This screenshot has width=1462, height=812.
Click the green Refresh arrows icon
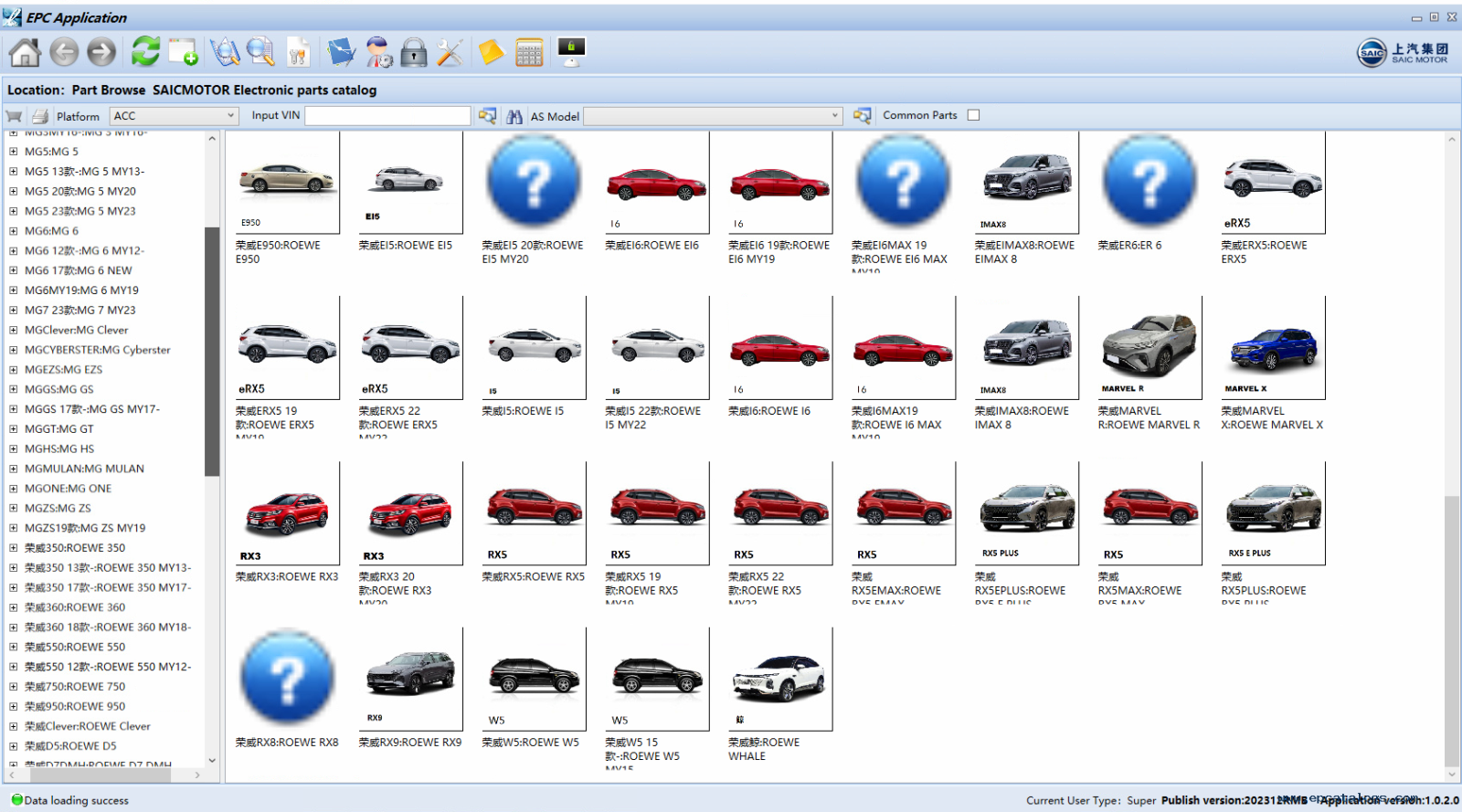(x=145, y=52)
